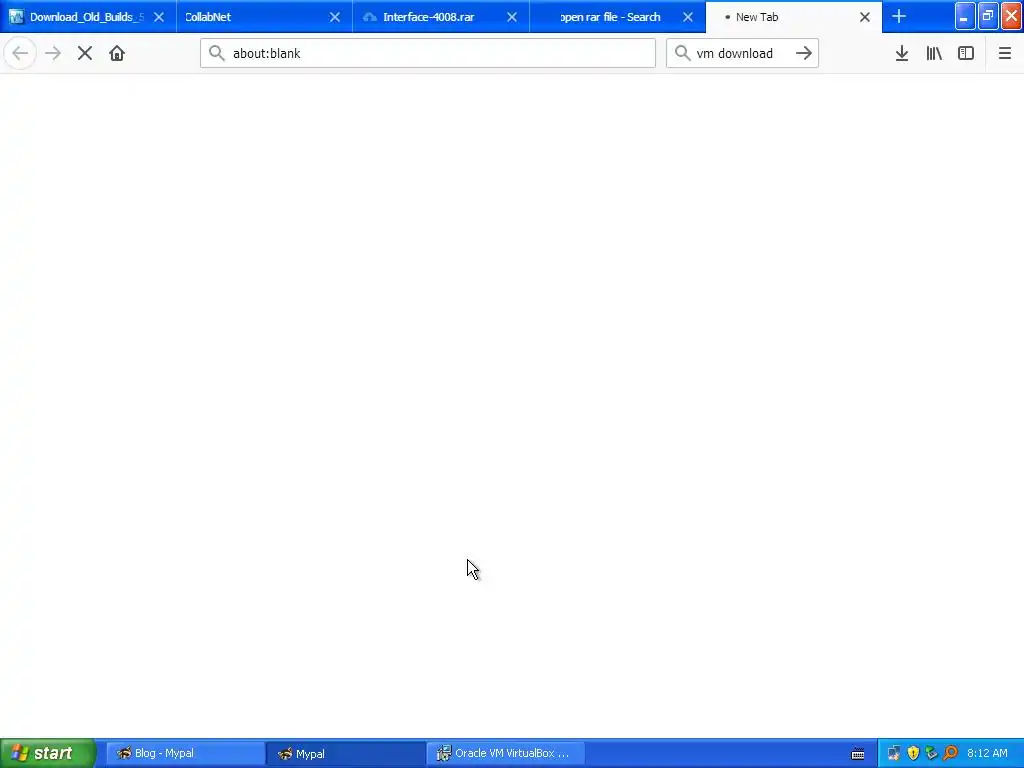This screenshot has height=768, width=1024.
Task: Click the back navigation arrow
Action: click(x=20, y=54)
